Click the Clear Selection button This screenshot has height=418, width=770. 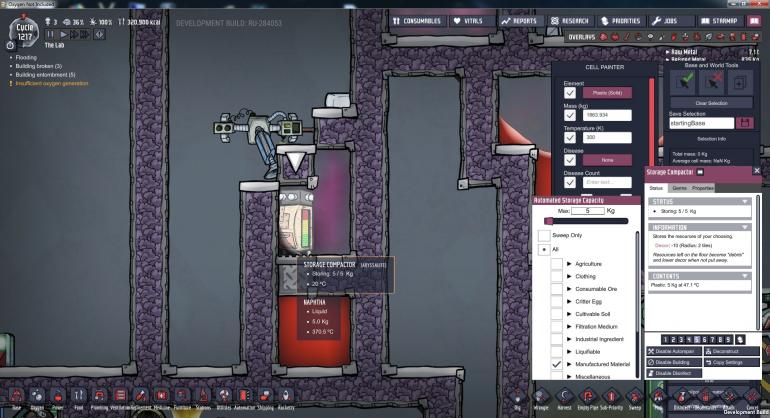click(711, 103)
